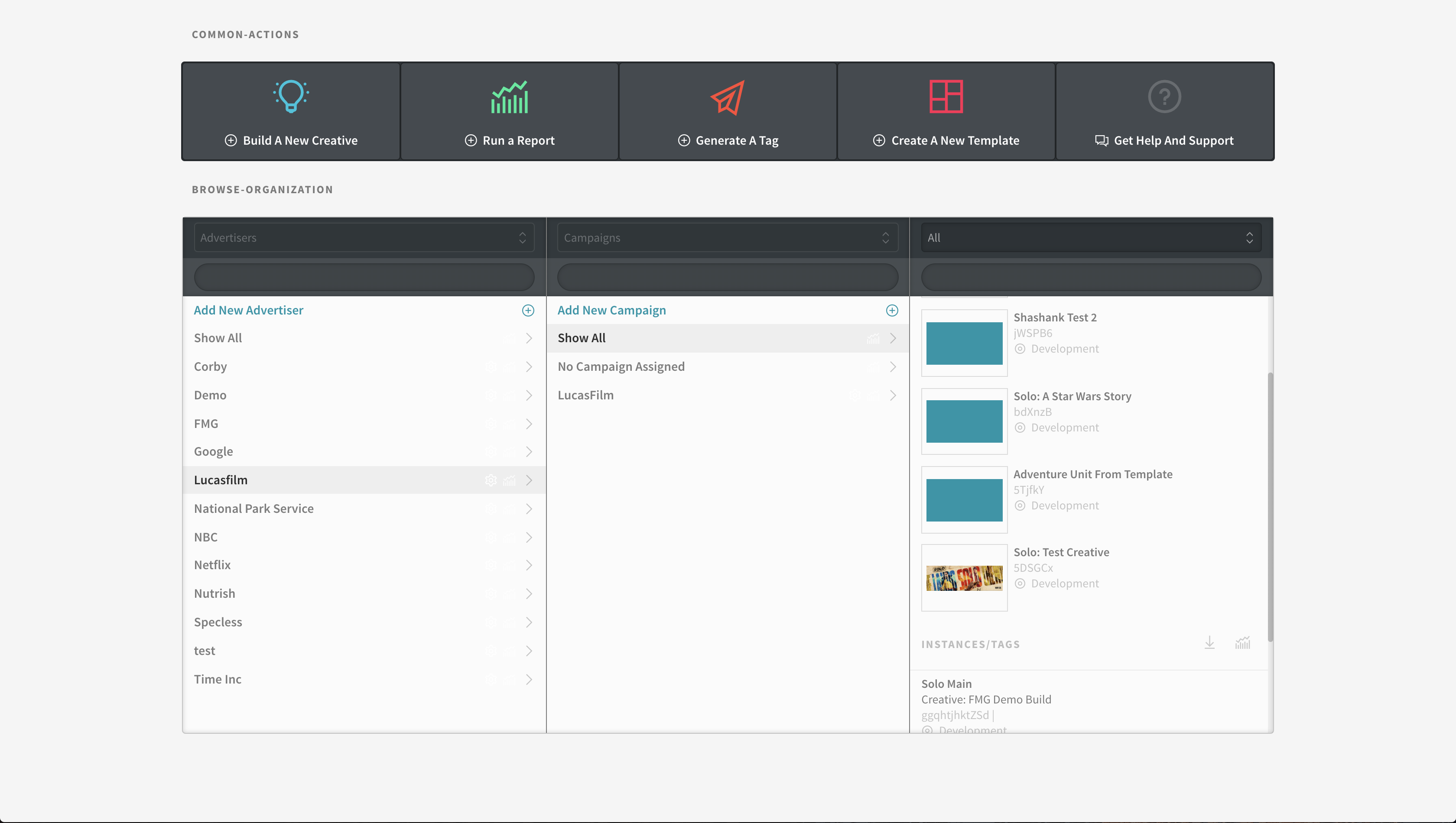This screenshot has height=823, width=1456.
Task: Click report chart icon on campaigns Show All row
Action: 874,339
